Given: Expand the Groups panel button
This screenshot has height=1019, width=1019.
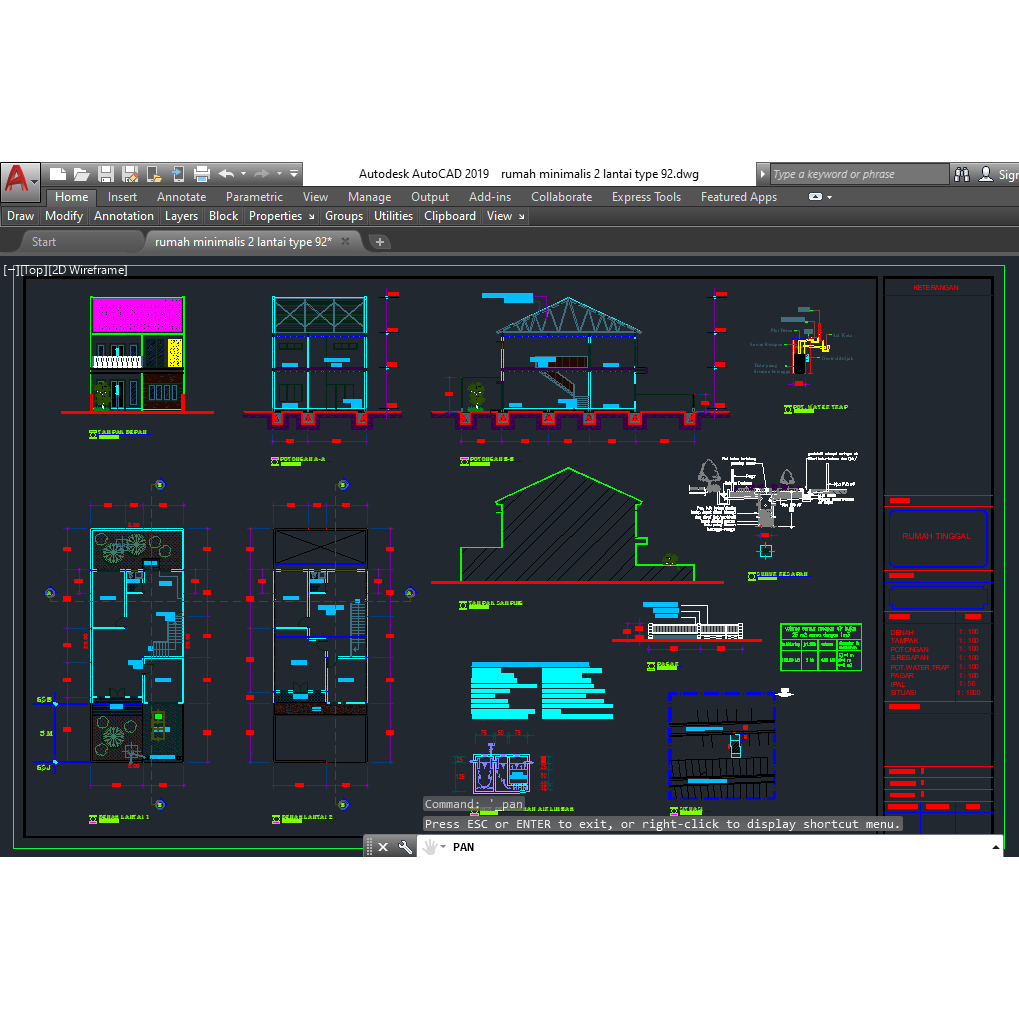Looking at the screenshot, I should click(x=344, y=216).
